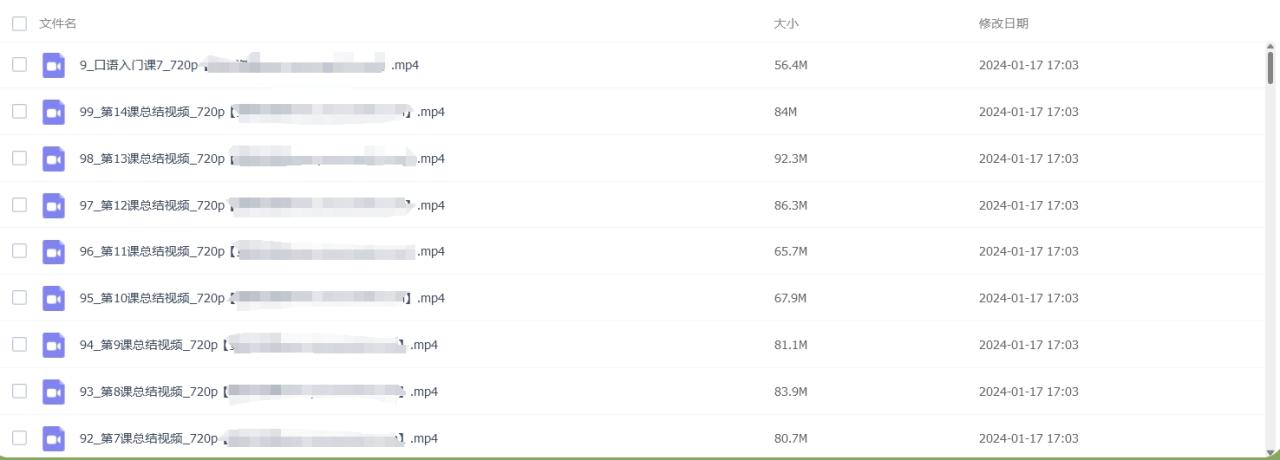Click video icon for 9_口语入门课7 file
Image resolution: width=1280 pixels, height=460 pixels.
(54, 66)
